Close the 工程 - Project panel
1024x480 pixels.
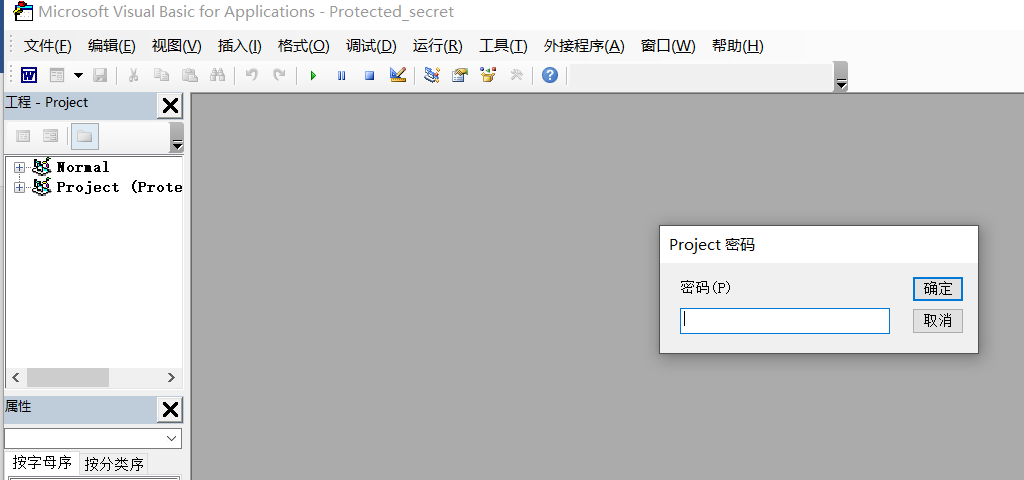coord(170,105)
